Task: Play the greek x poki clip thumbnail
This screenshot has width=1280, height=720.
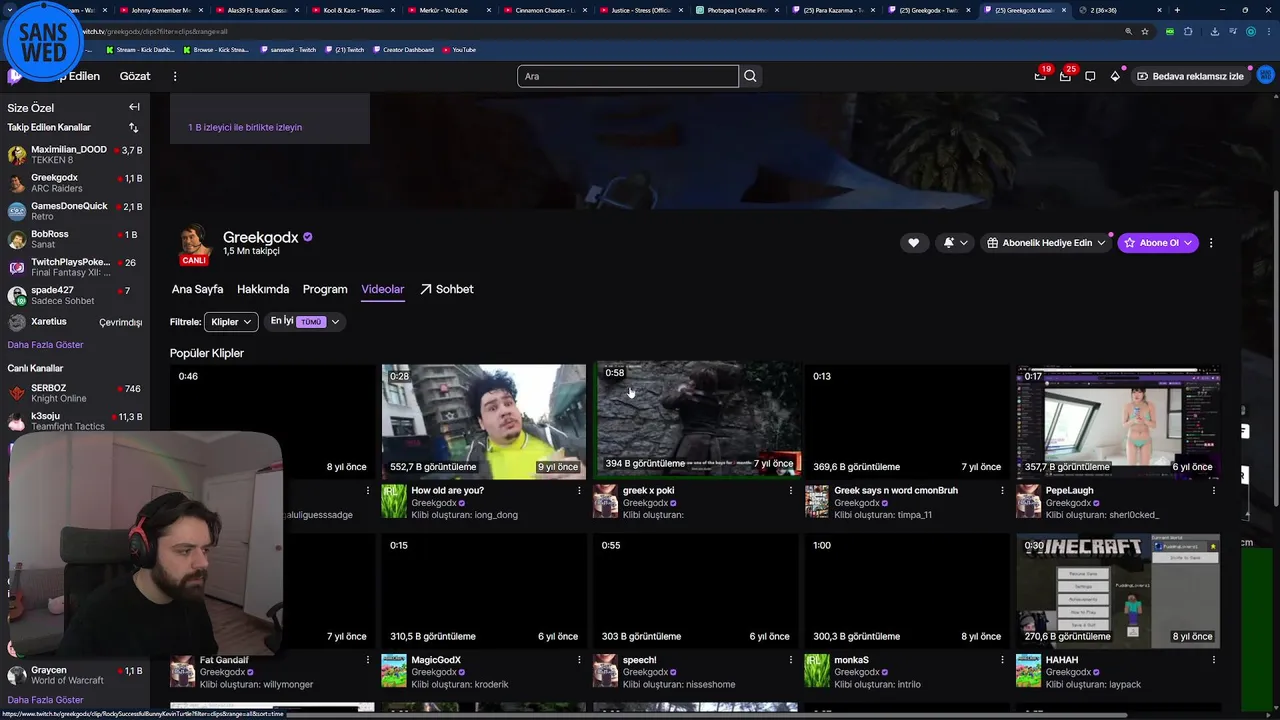Action: 698,419
